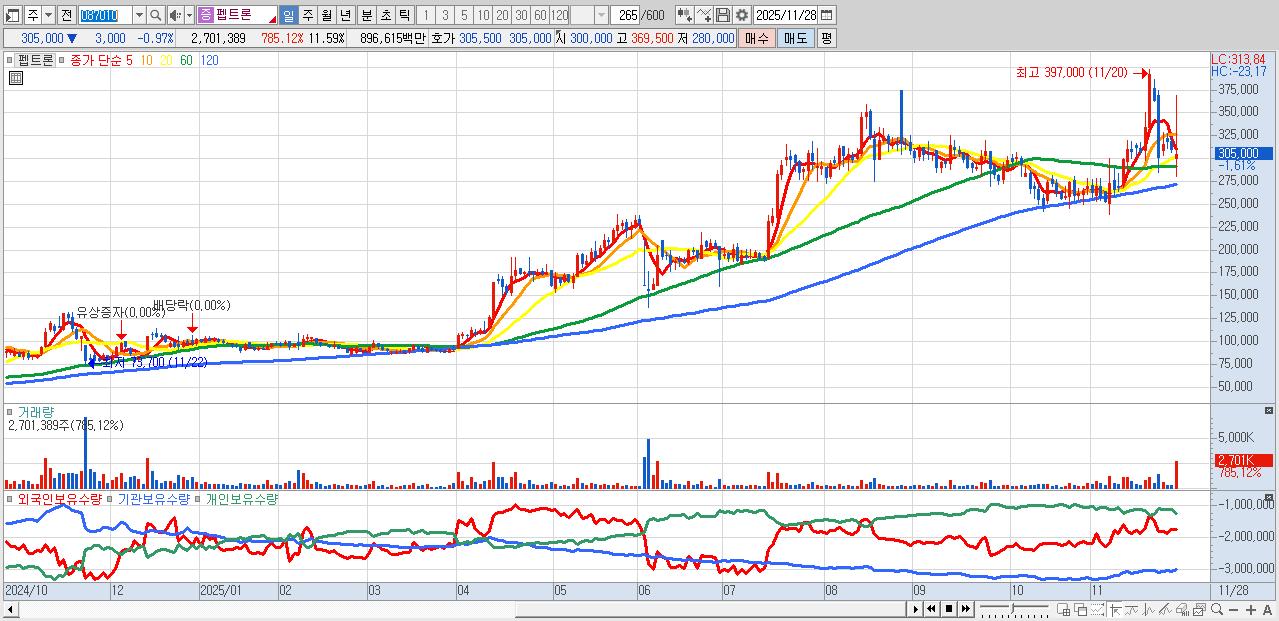Select interval 120 button
The width and height of the screenshot is (1279, 621).
click(x=559, y=15)
